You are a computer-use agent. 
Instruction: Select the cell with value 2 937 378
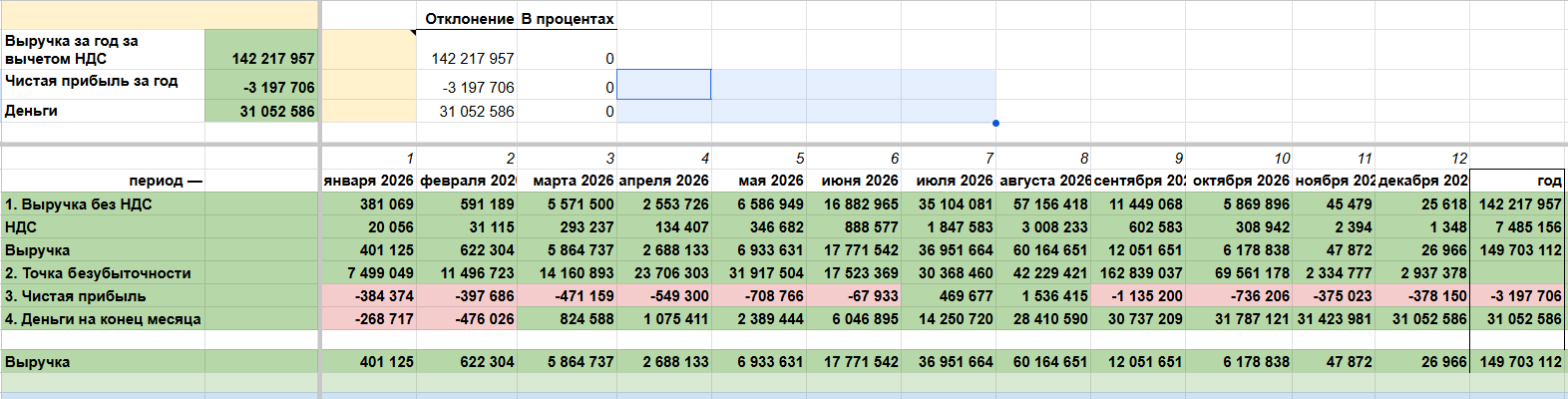1422,273
